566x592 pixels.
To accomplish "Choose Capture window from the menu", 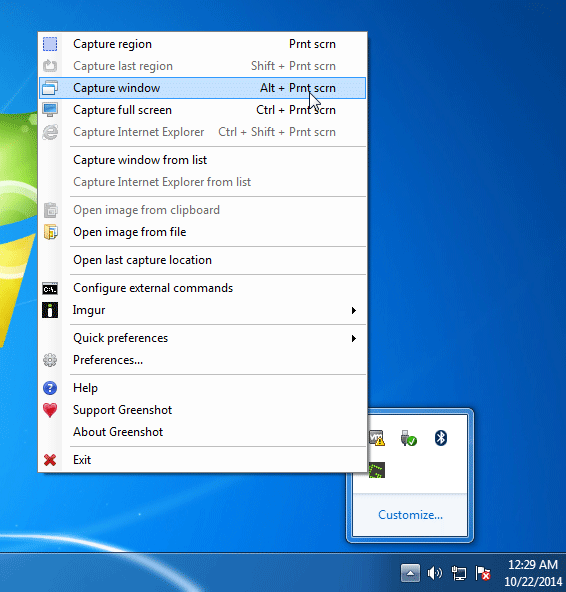I will [202, 88].
